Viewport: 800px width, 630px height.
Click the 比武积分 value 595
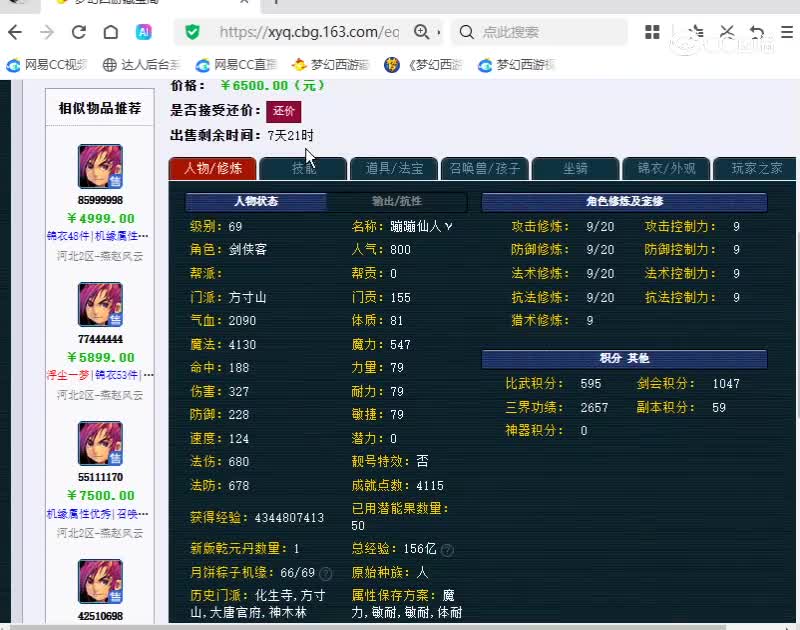point(591,384)
